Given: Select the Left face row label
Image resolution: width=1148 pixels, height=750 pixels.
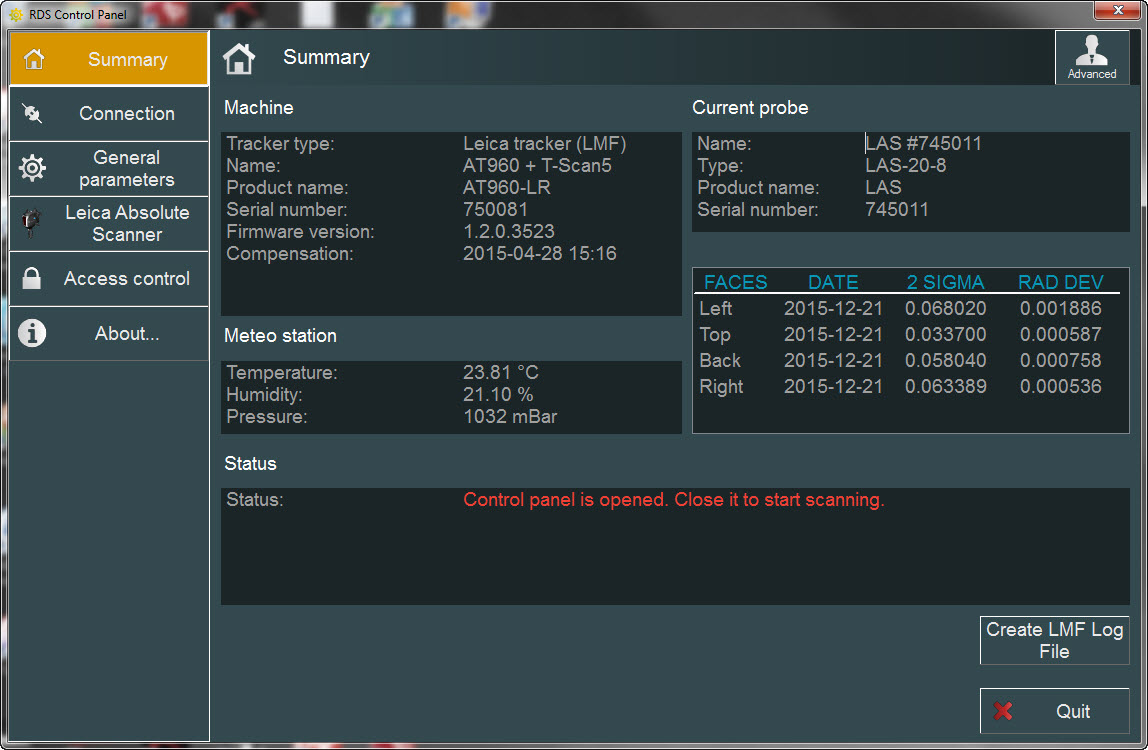Looking at the screenshot, I should [715, 308].
